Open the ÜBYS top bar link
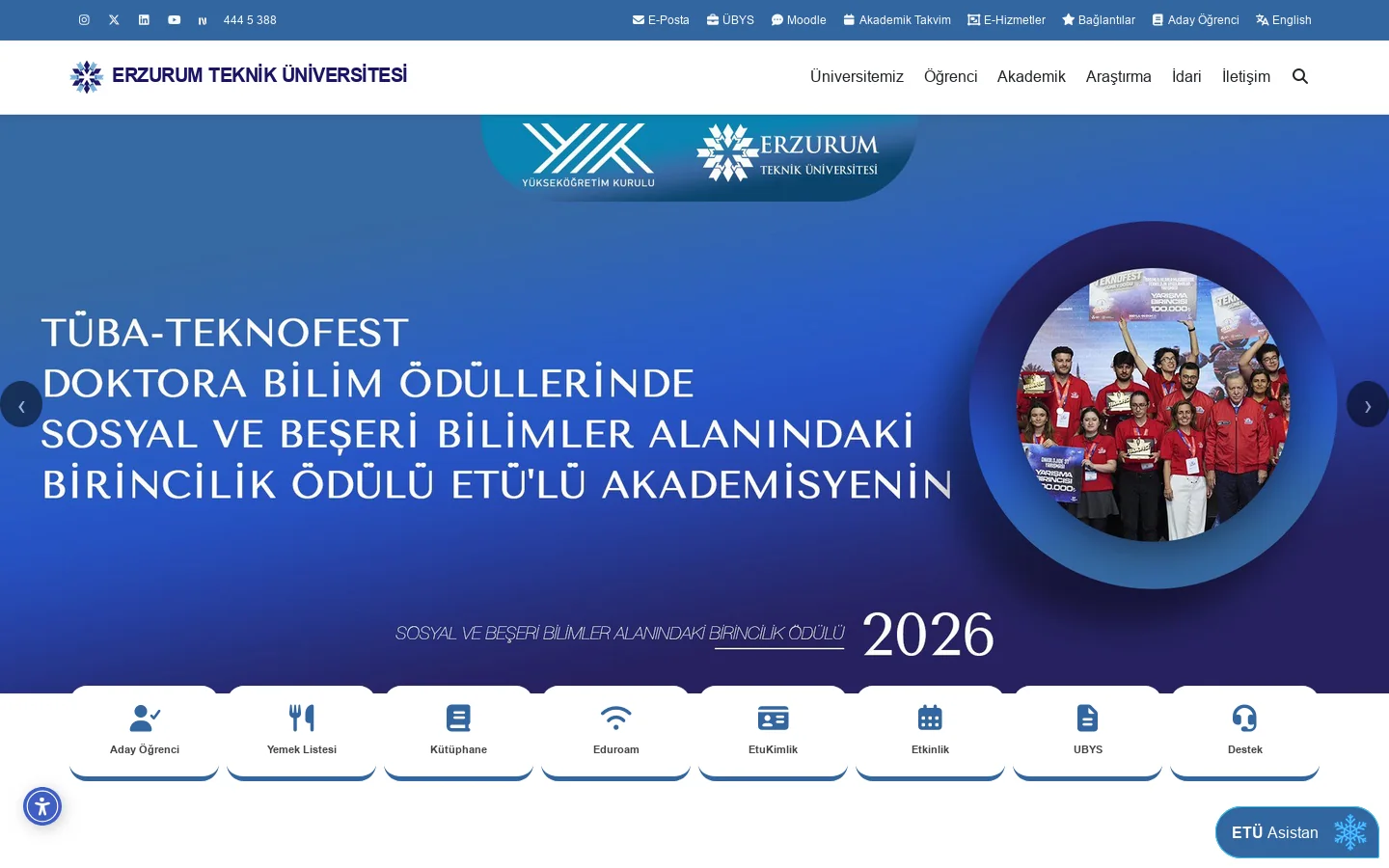 click(730, 20)
